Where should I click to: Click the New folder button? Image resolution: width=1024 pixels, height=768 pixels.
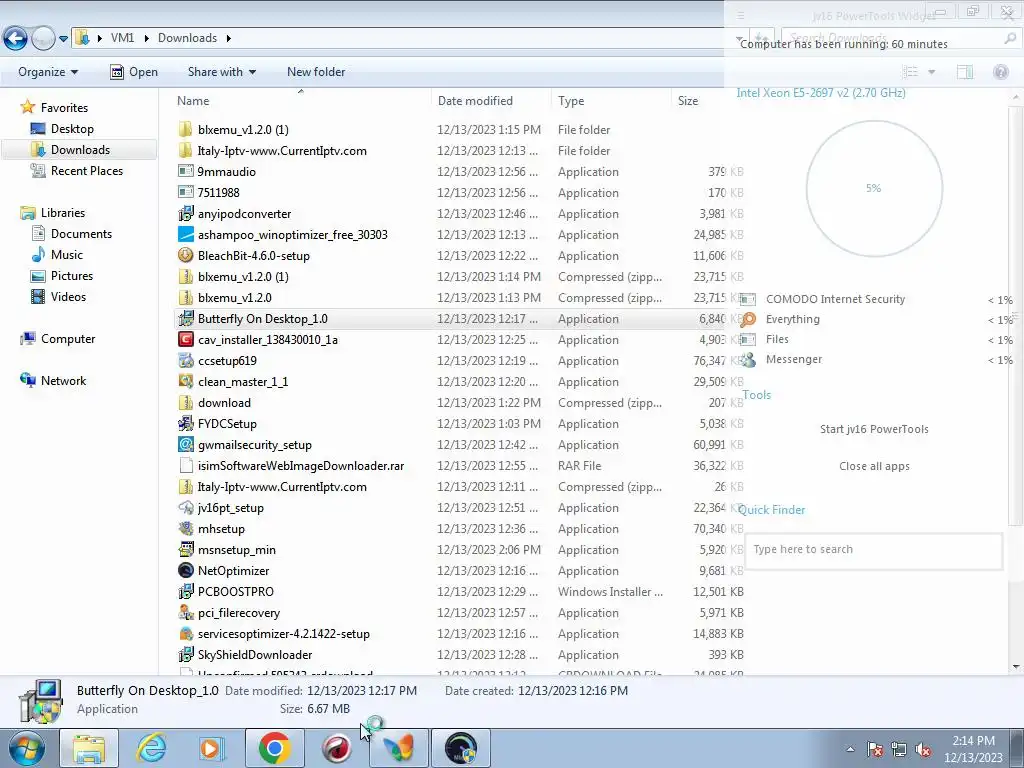pyautogui.click(x=316, y=72)
